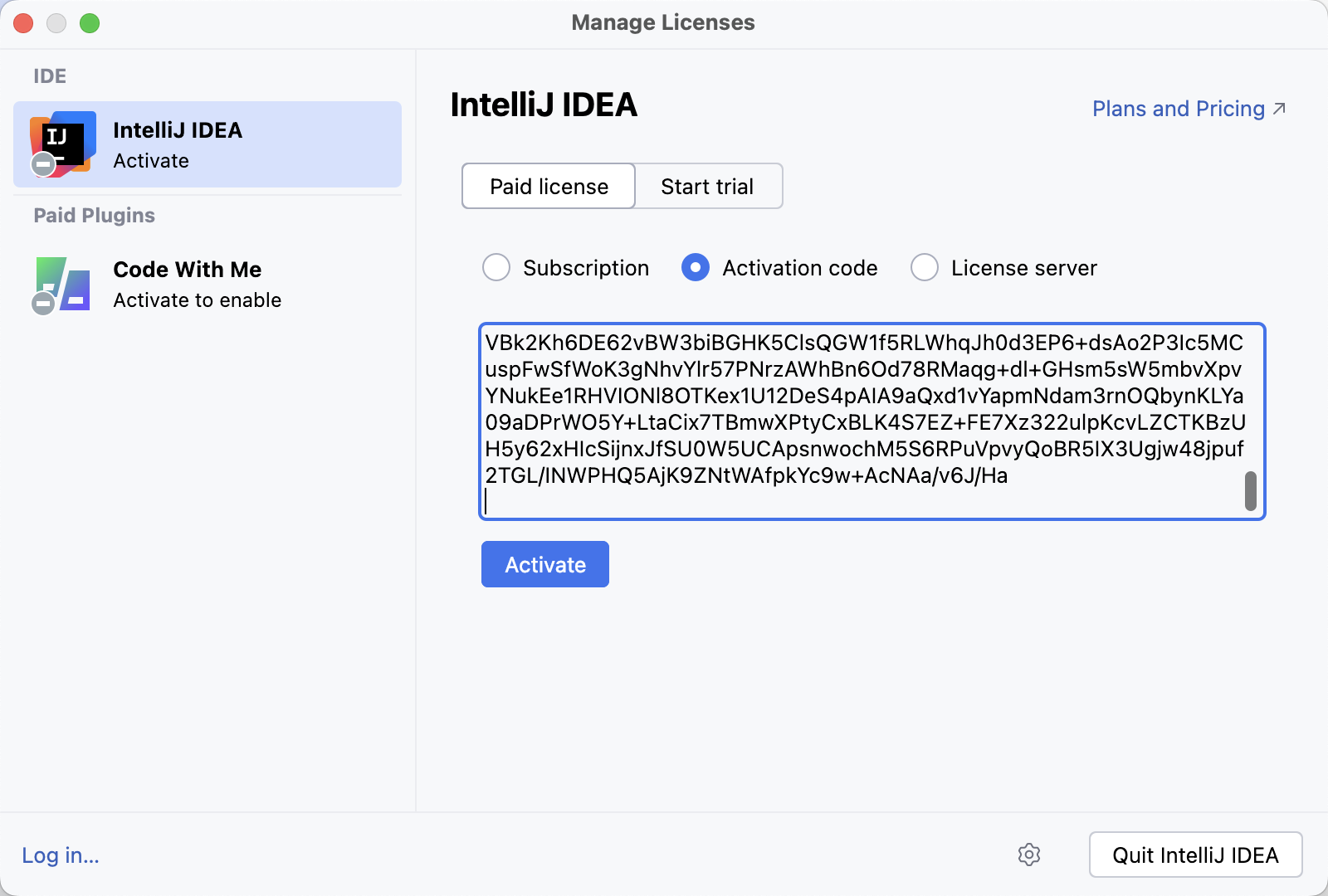Click the inactive status badge on IntelliJ IDEA icon
Screen dimensions: 1328x896
tap(43, 163)
